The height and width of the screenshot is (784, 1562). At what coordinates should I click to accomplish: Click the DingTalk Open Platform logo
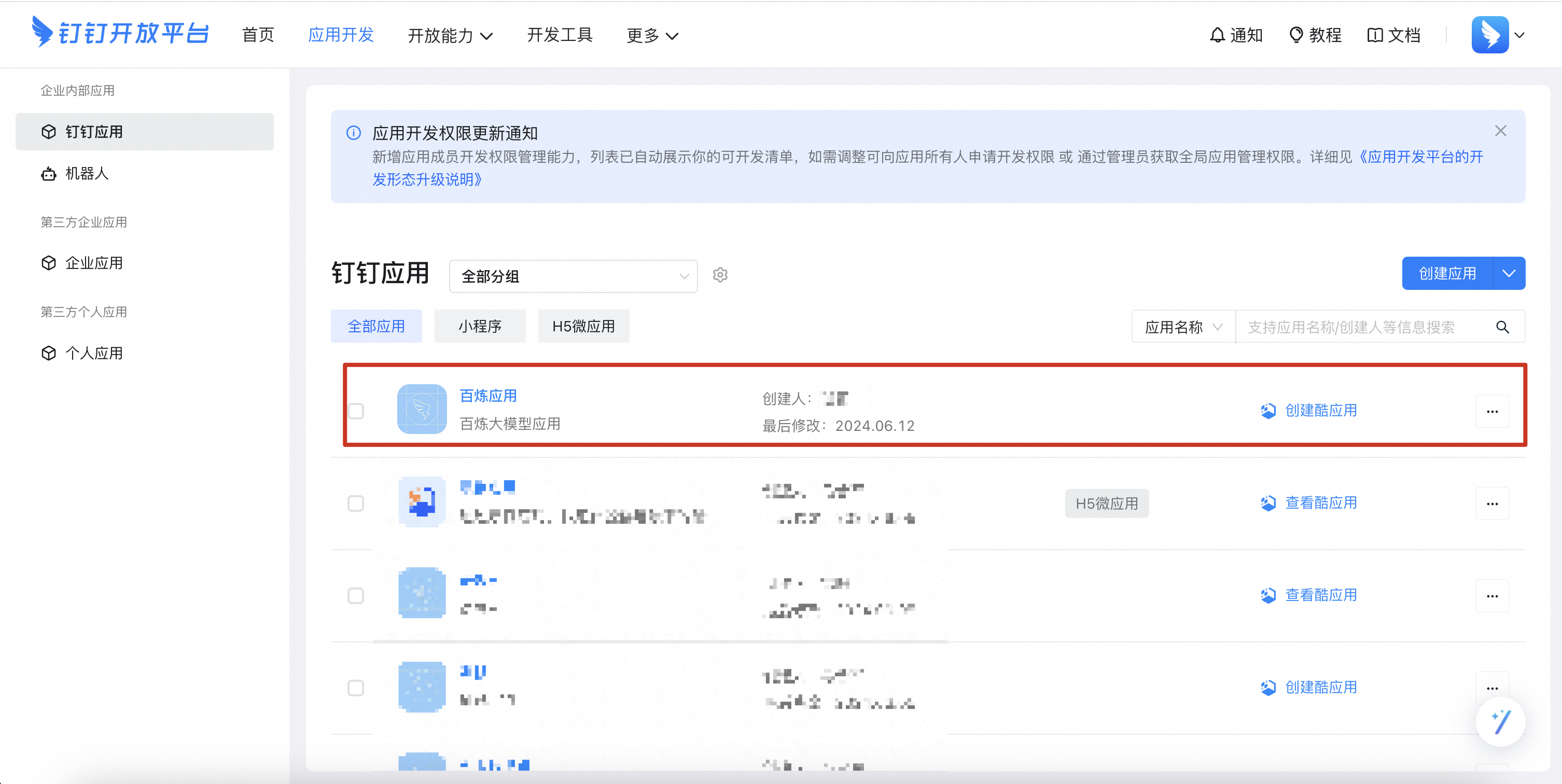click(x=120, y=33)
